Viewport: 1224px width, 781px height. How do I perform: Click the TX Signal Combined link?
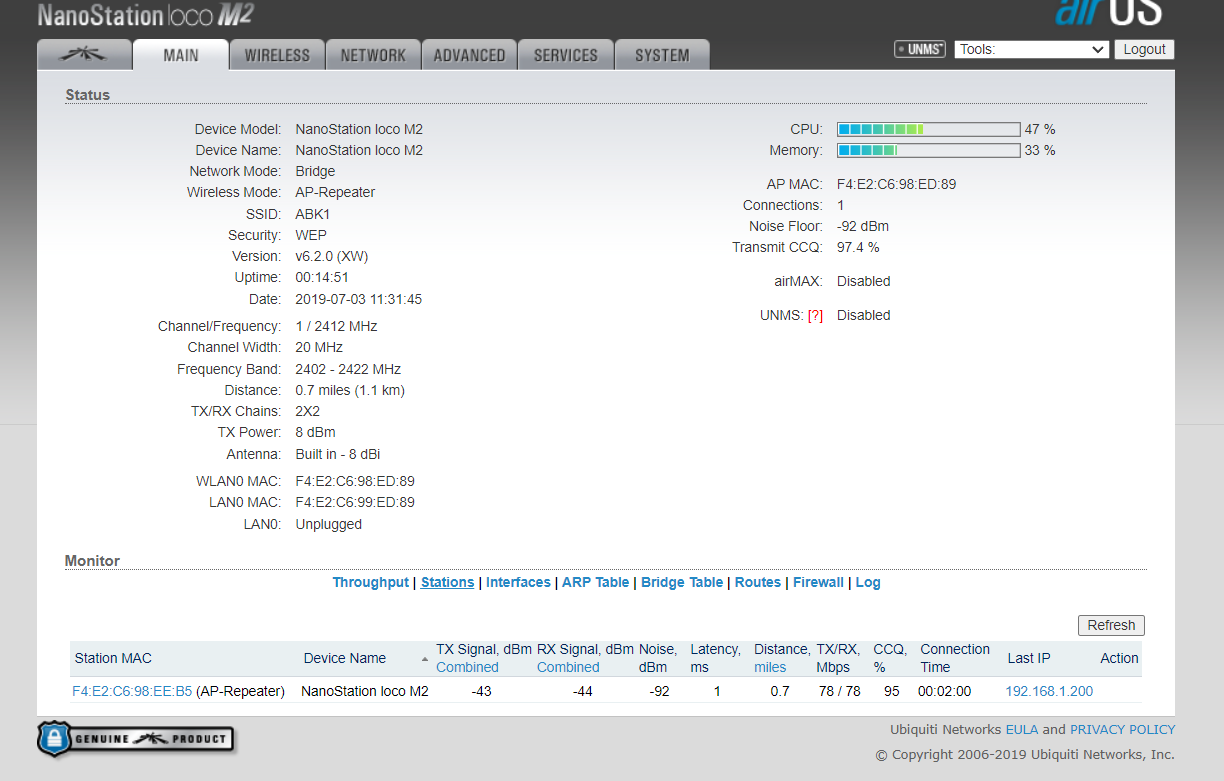click(x=467, y=667)
